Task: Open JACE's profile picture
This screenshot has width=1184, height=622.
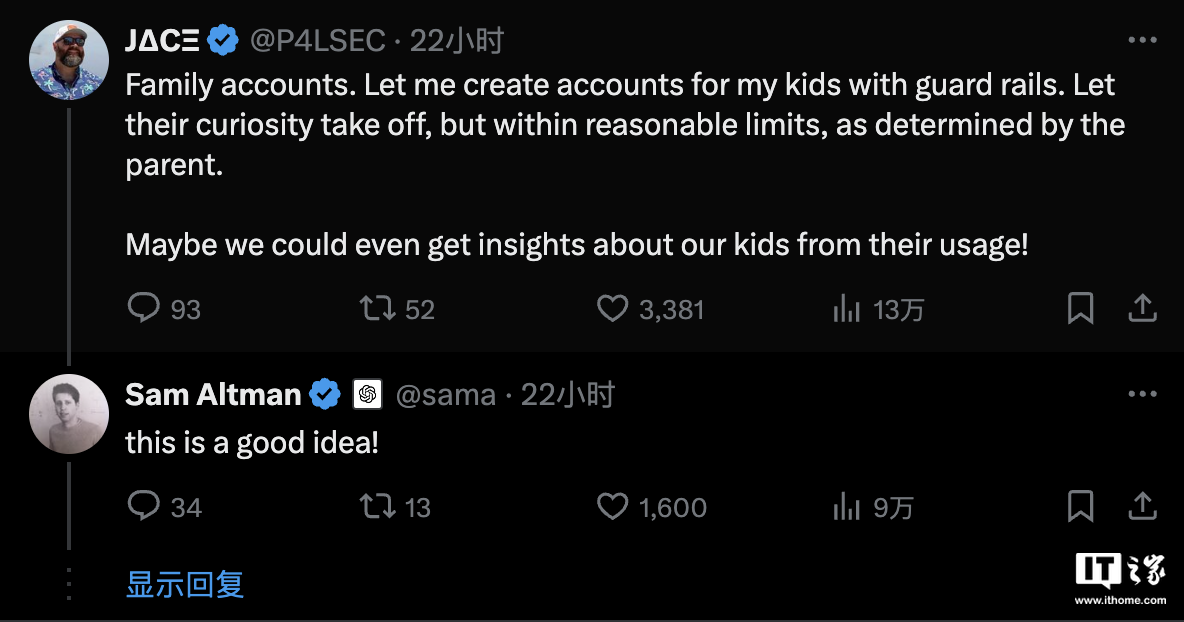Action: (68, 58)
